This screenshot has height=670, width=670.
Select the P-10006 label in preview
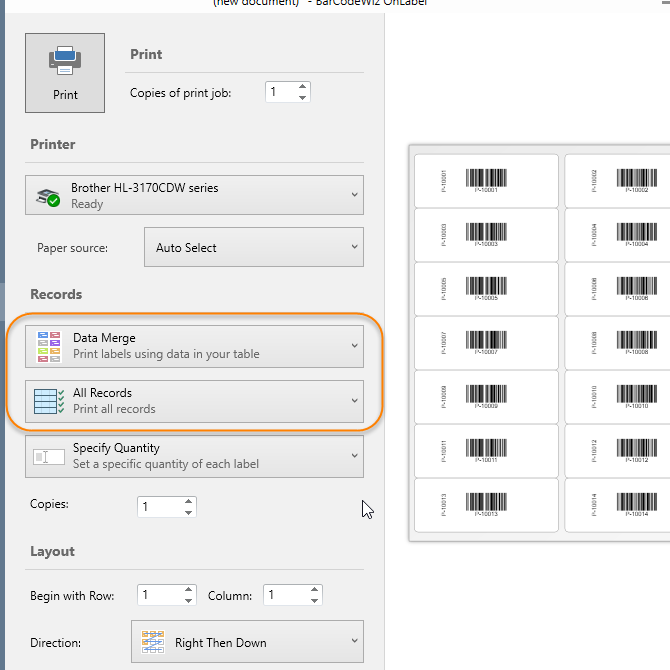[618, 289]
